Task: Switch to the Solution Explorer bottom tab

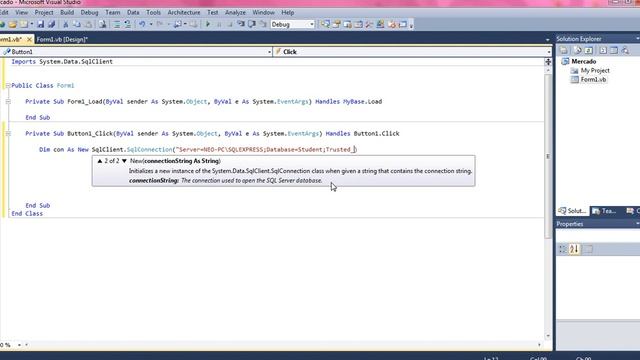Action: coord(573,211)
